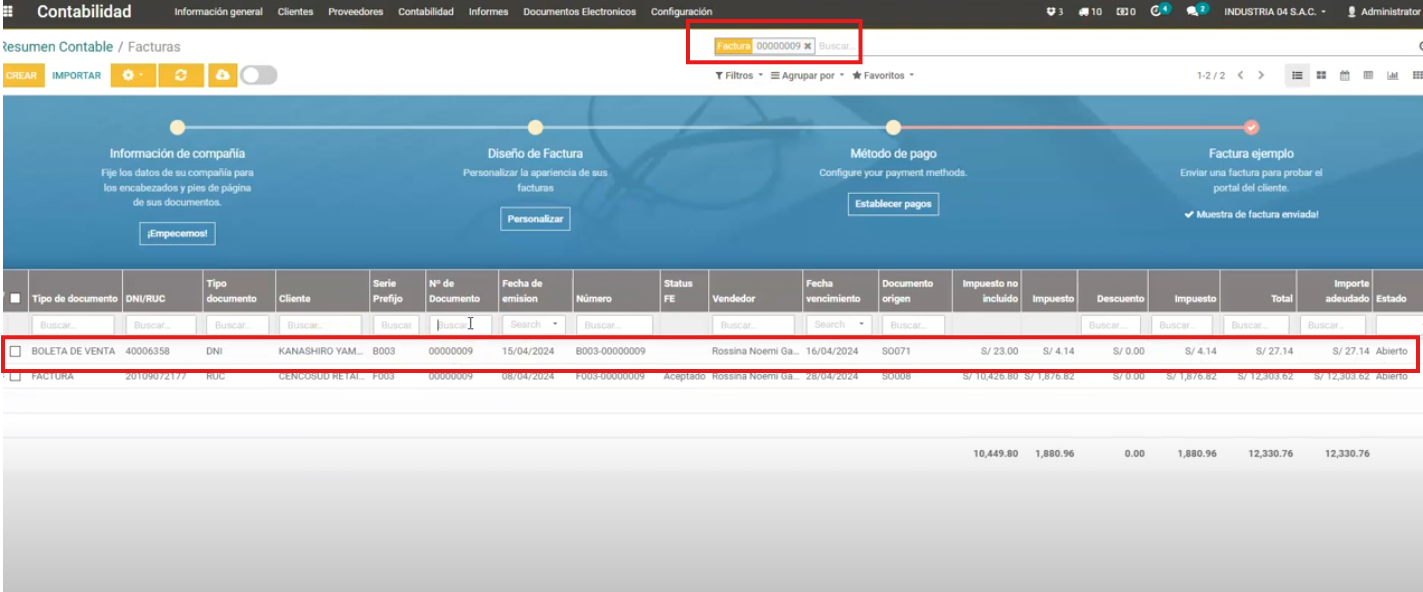
Task: Open the apps grid menu icon
Action: tap(8, 12)
